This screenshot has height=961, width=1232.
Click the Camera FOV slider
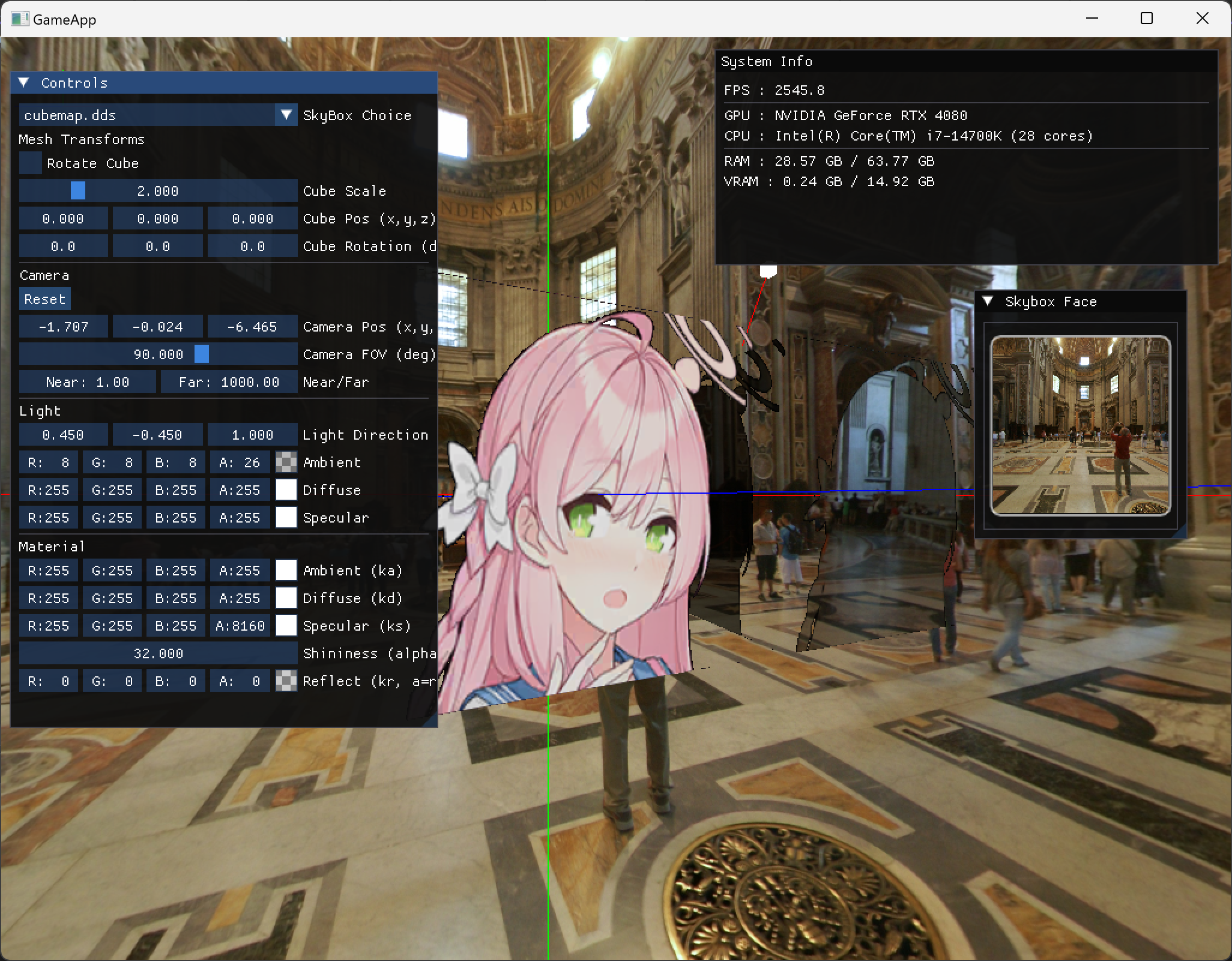158,354
